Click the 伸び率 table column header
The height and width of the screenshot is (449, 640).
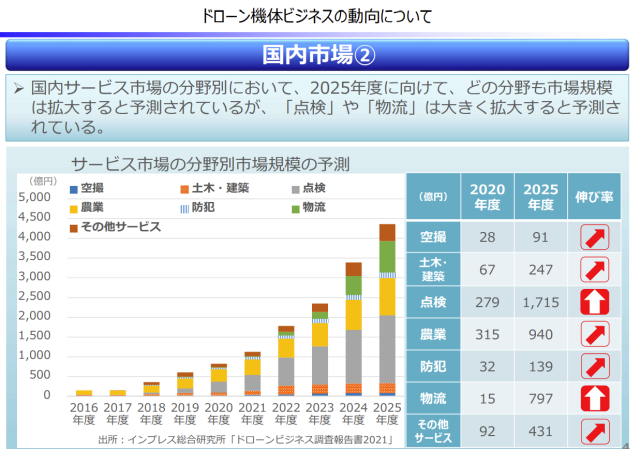[595, 197]
